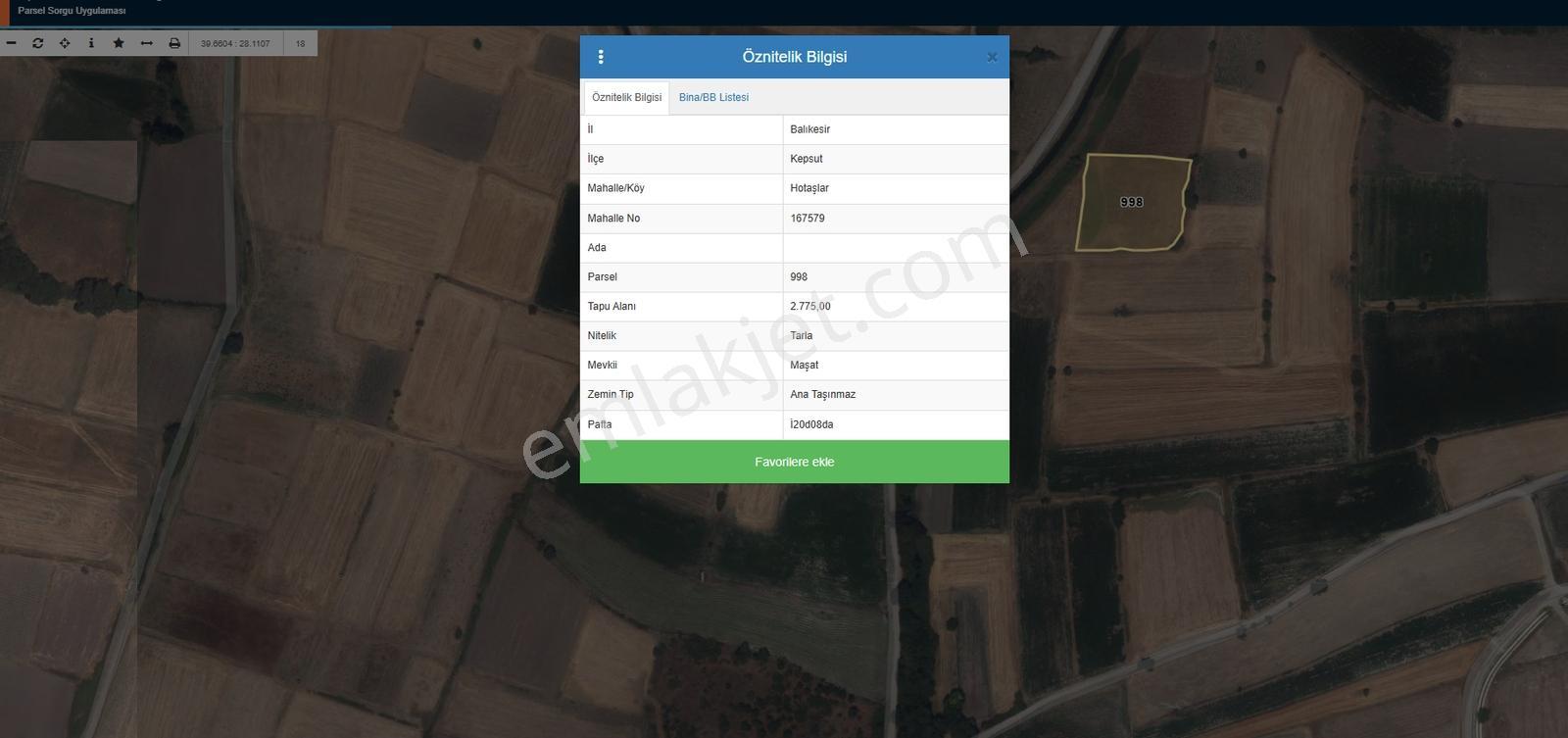The height and width of the screenshot is (738, 1568).
Task: Click the zoom level value 18
Action: [x=300, y=43]
